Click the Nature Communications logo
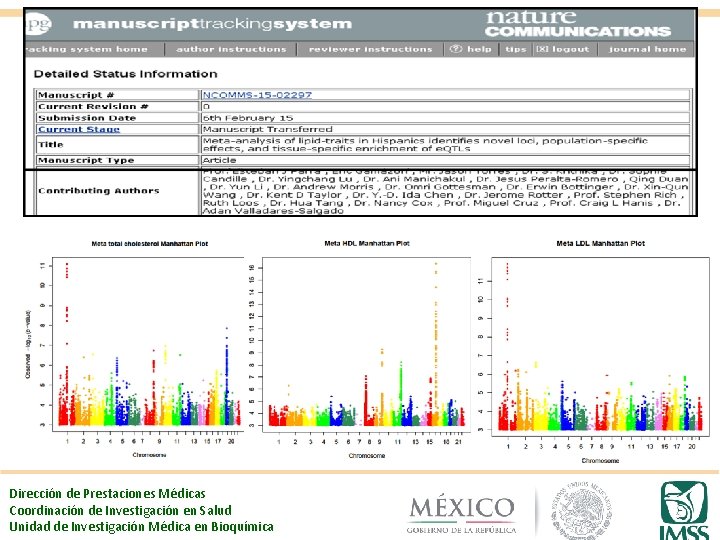This screenshot has height=540, width=720. coord(578,24)
